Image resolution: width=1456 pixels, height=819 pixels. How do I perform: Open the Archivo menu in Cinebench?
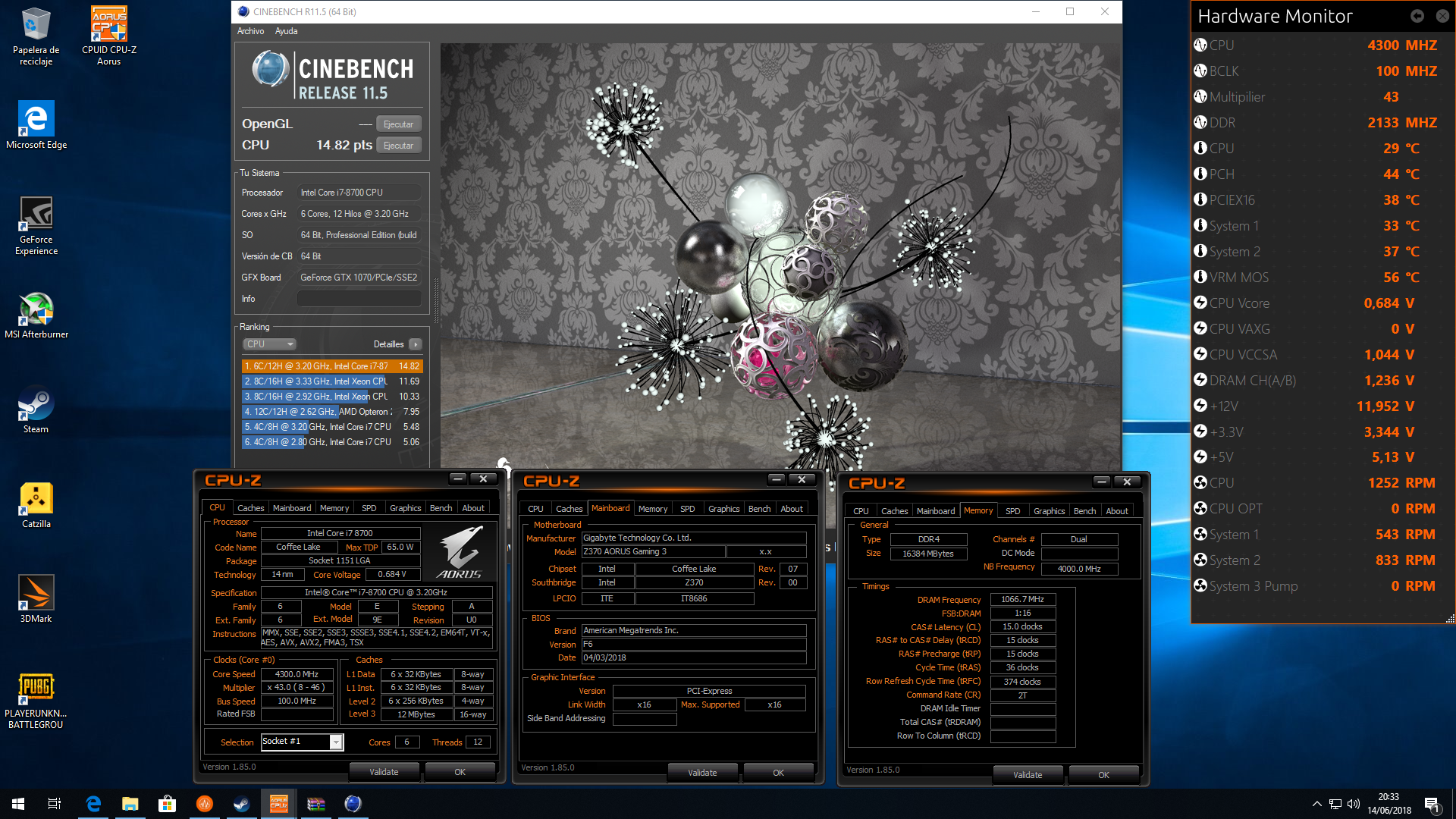(x=250, y=31)
